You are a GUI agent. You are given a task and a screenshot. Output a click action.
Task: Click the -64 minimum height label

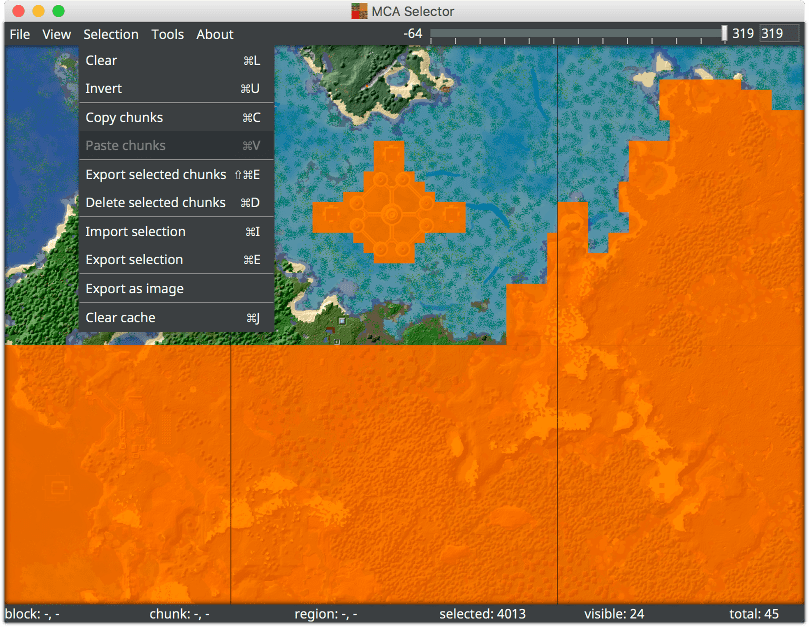(412, 33)
